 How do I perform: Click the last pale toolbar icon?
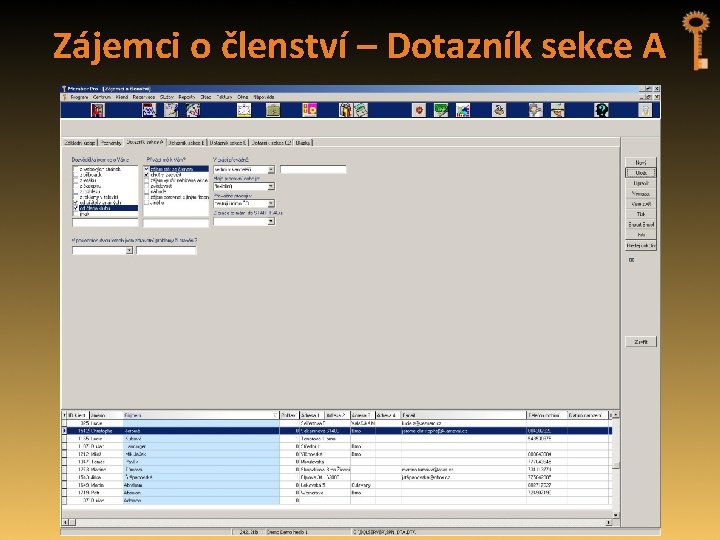(645, 110)
